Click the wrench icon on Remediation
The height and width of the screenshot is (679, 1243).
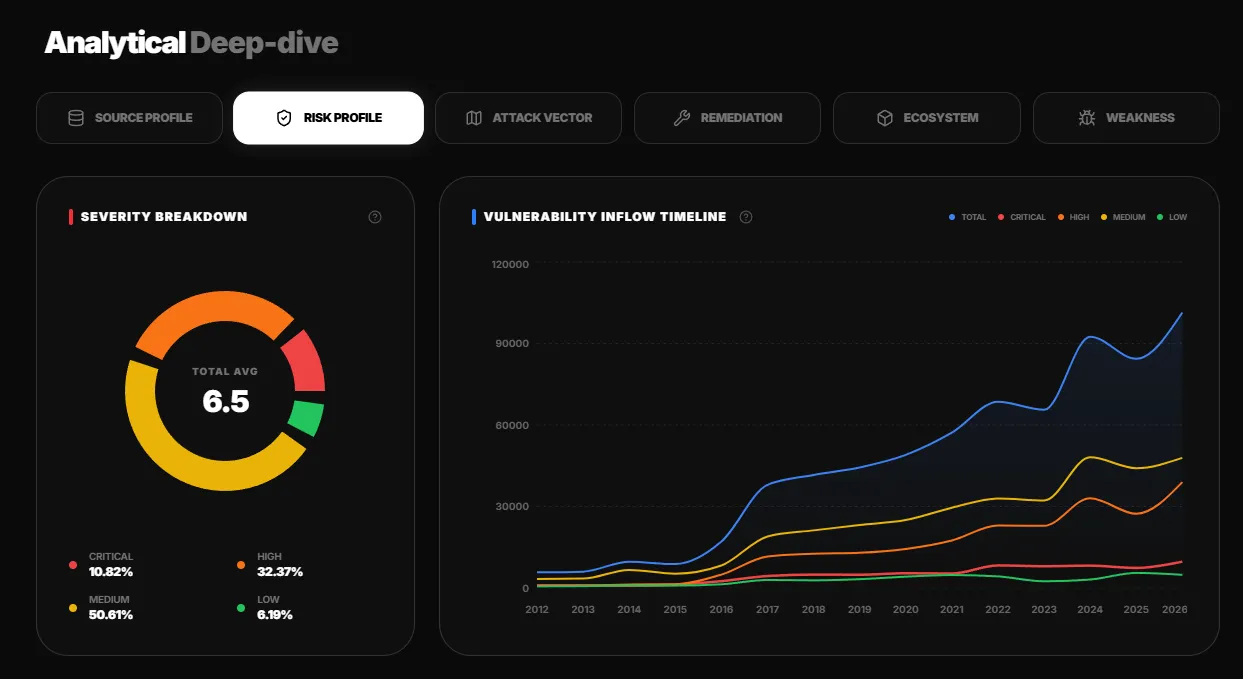coord(682,118)
